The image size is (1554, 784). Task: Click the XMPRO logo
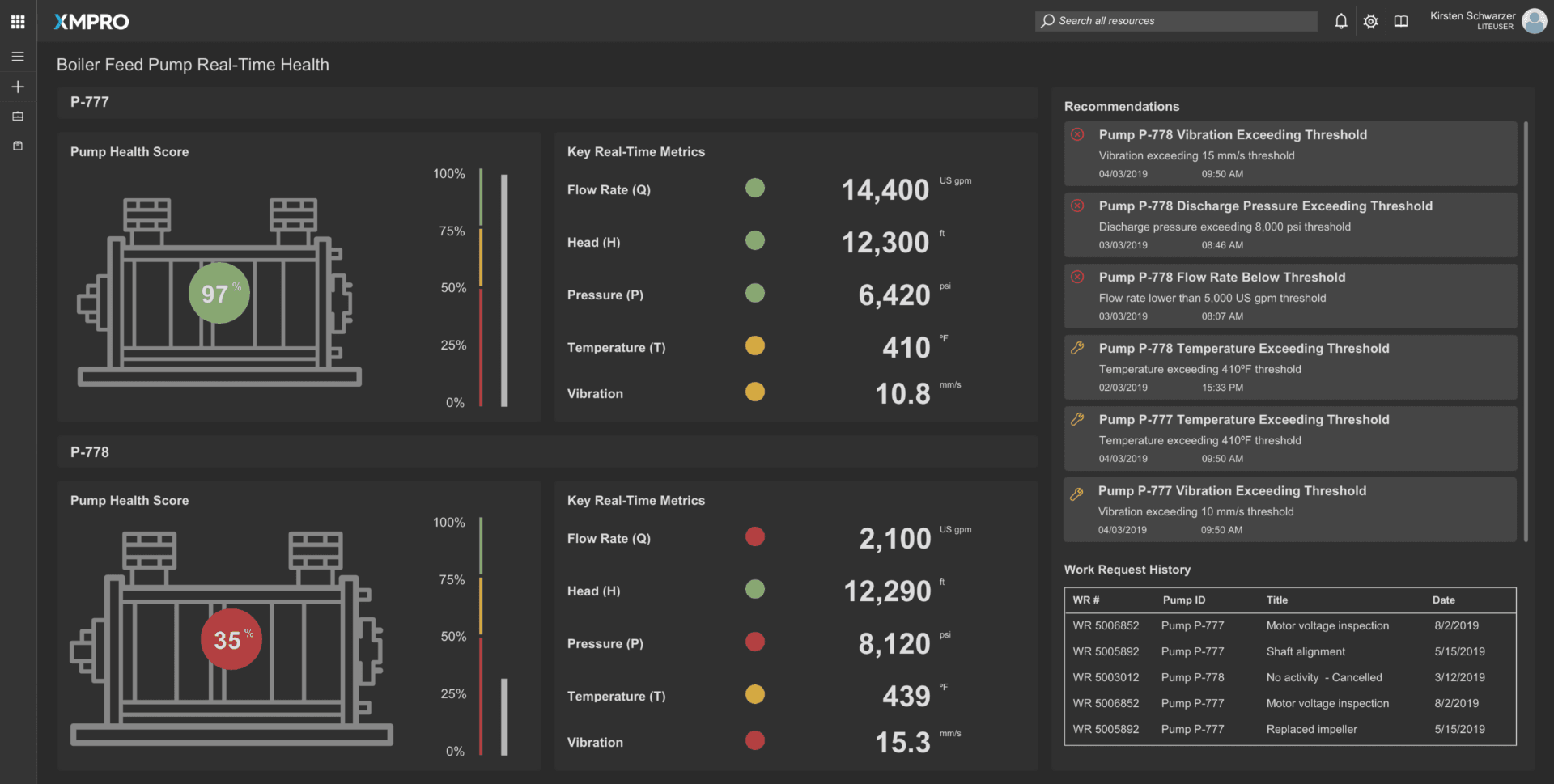91,22
